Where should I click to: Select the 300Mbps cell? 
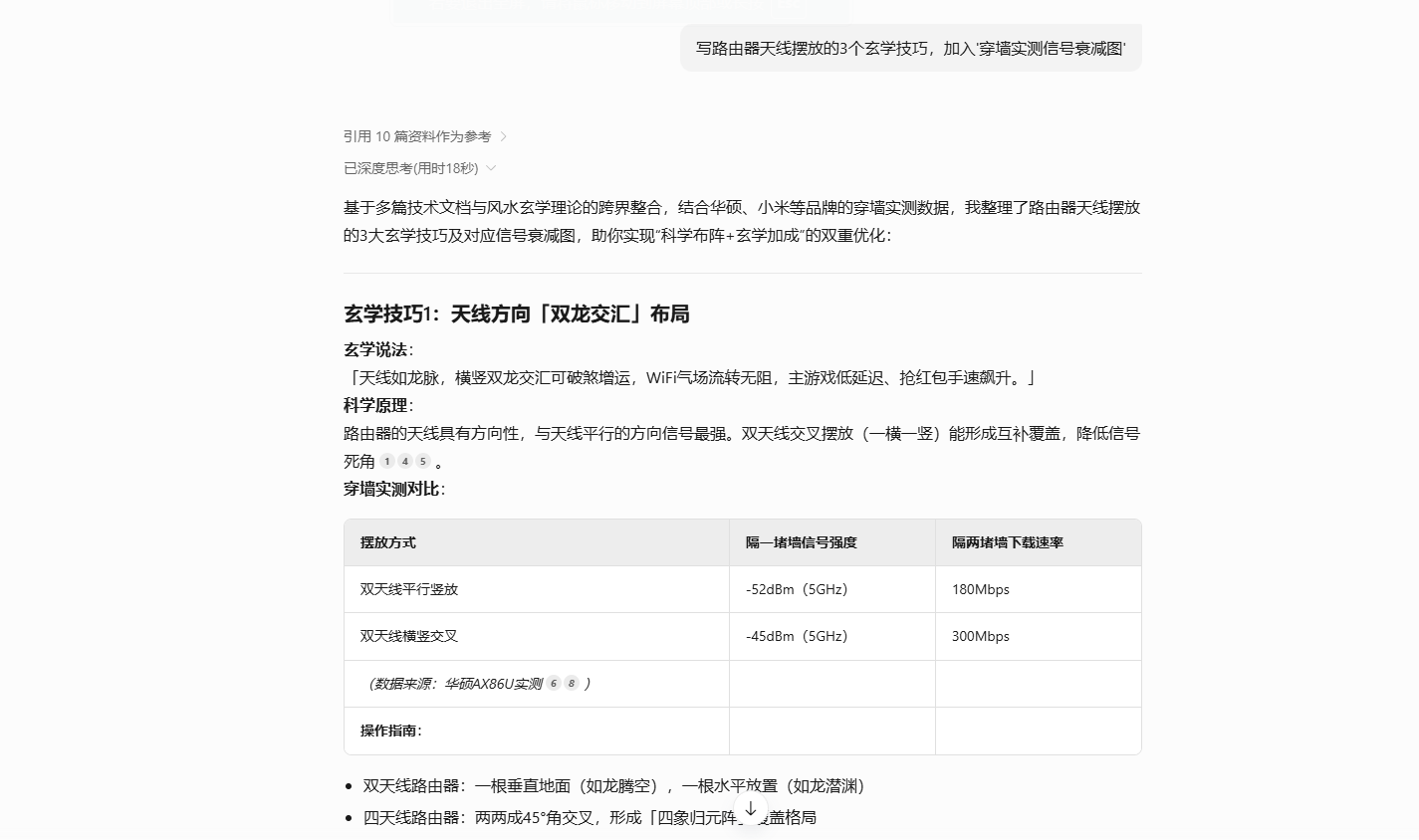[1039, 636]
